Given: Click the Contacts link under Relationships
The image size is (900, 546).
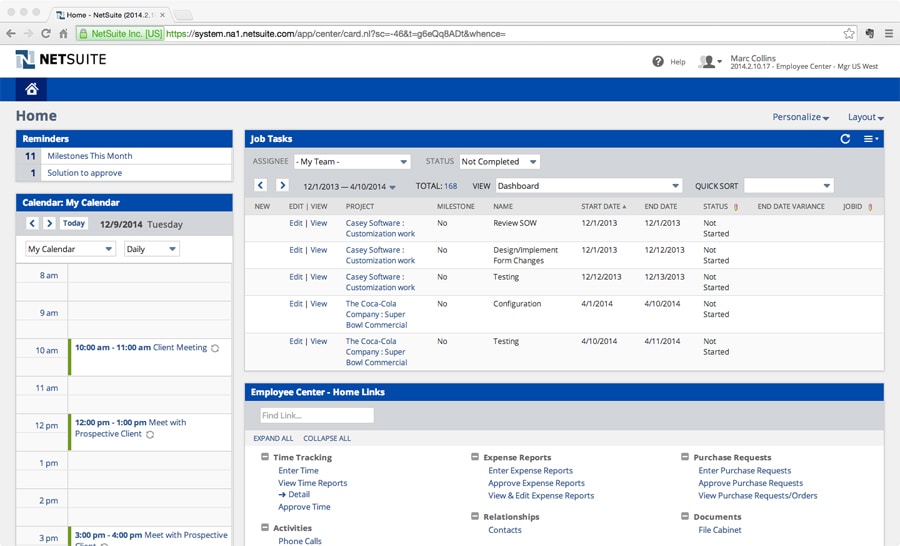Looking at the screenshot, I should click(505, 530).
